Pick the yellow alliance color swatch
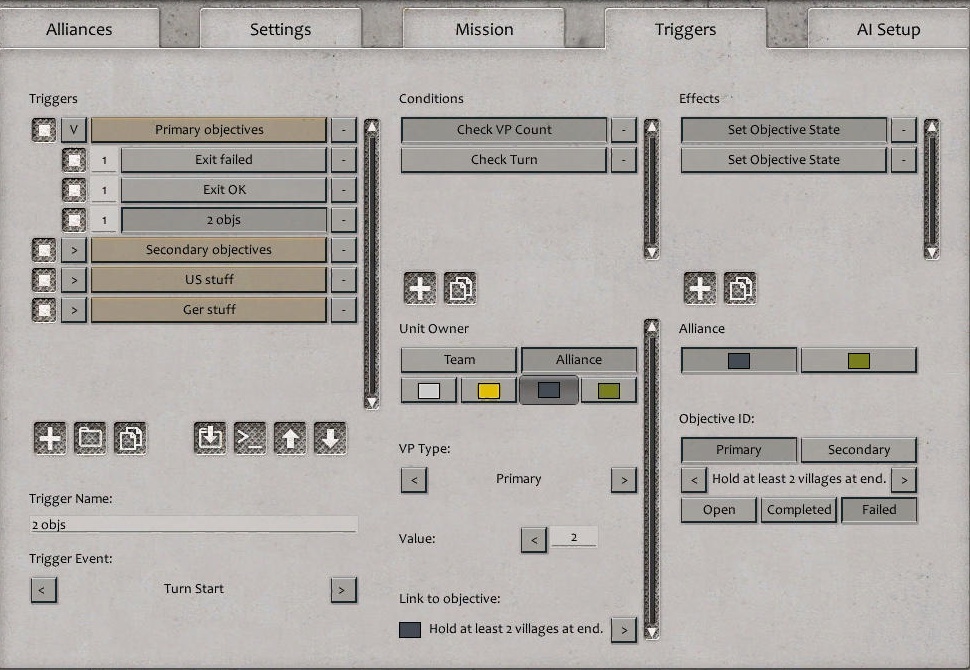970x670 pixels. tap(488, 390)
